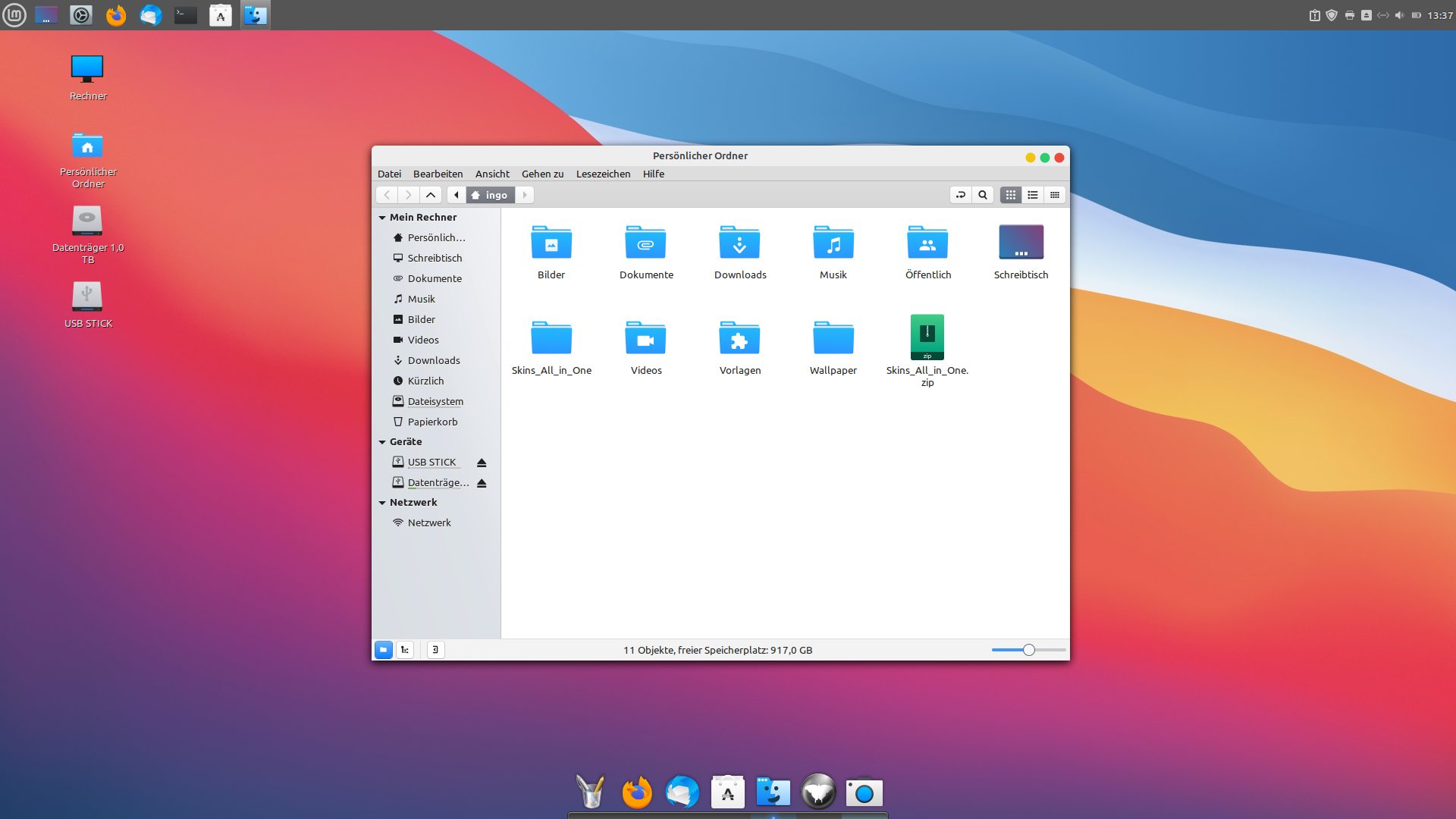Switch to compact view mode
Image resolution: width=1456 pixels, height=819 pixels.
(1055, 195)
